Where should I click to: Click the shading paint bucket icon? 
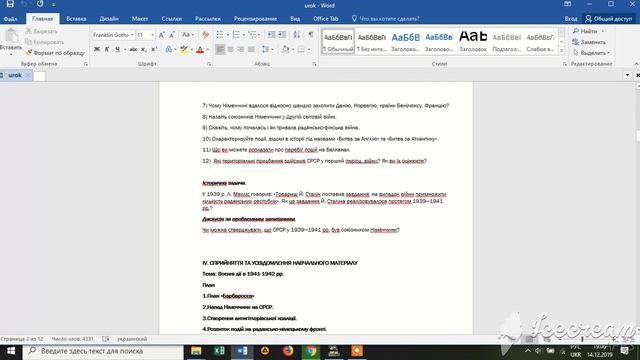[286, 49]
